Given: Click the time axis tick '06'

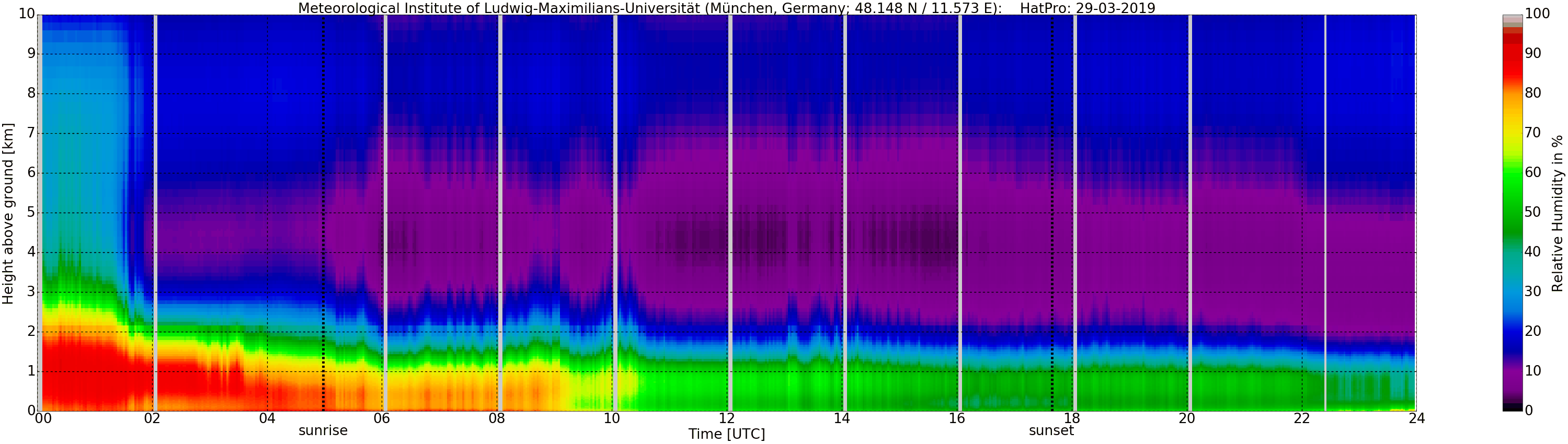Looking at the screenshot, I should 382,418.
